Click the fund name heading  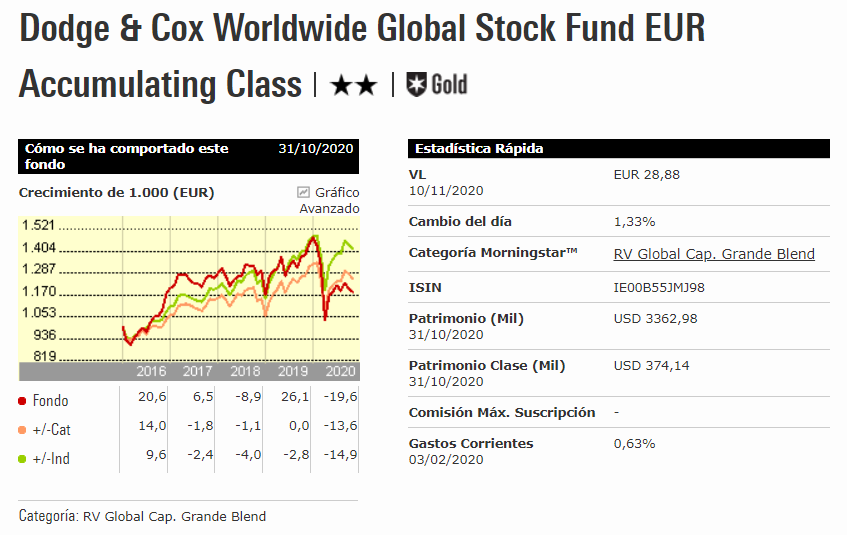point(361,56)
